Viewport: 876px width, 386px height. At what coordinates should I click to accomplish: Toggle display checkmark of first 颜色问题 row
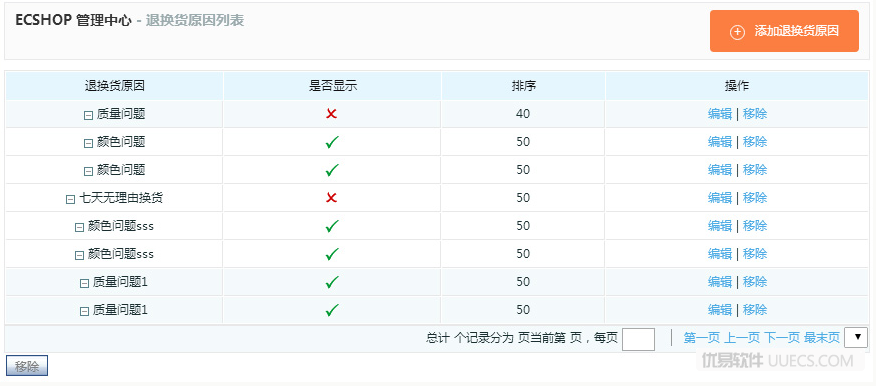332,142
